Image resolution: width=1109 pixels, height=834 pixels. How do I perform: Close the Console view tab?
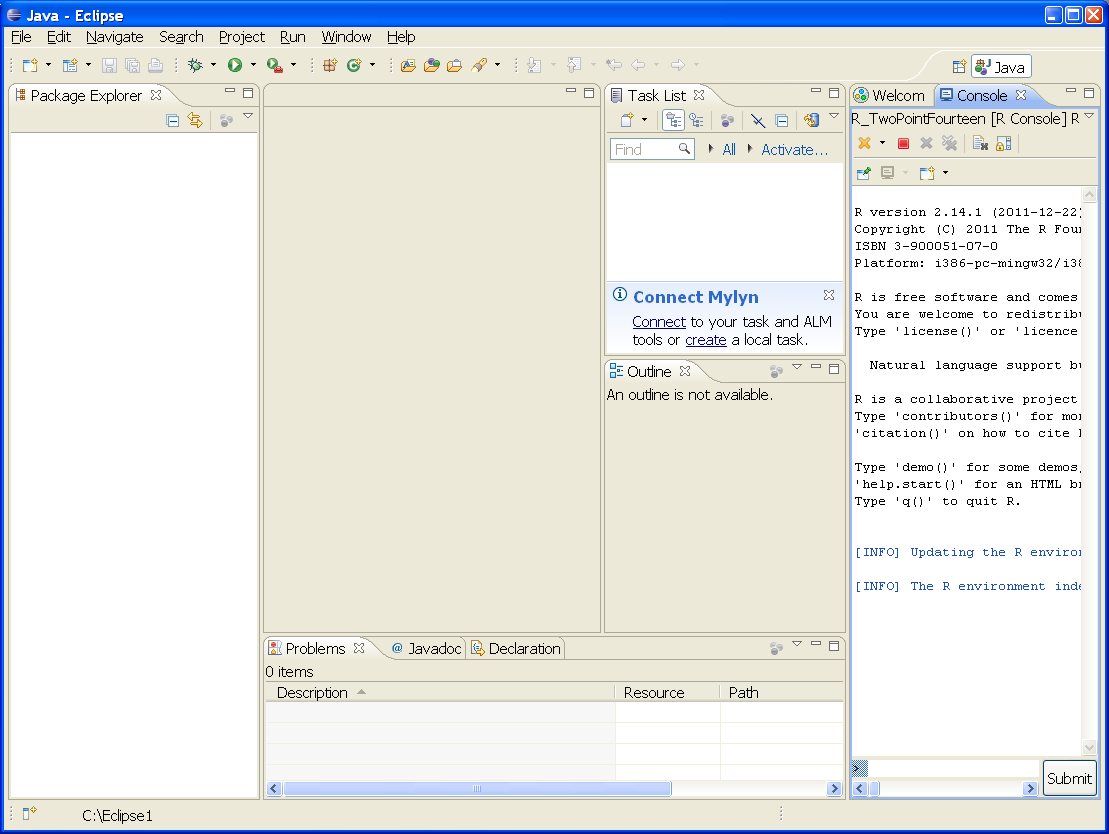(x=1021, y=95)
